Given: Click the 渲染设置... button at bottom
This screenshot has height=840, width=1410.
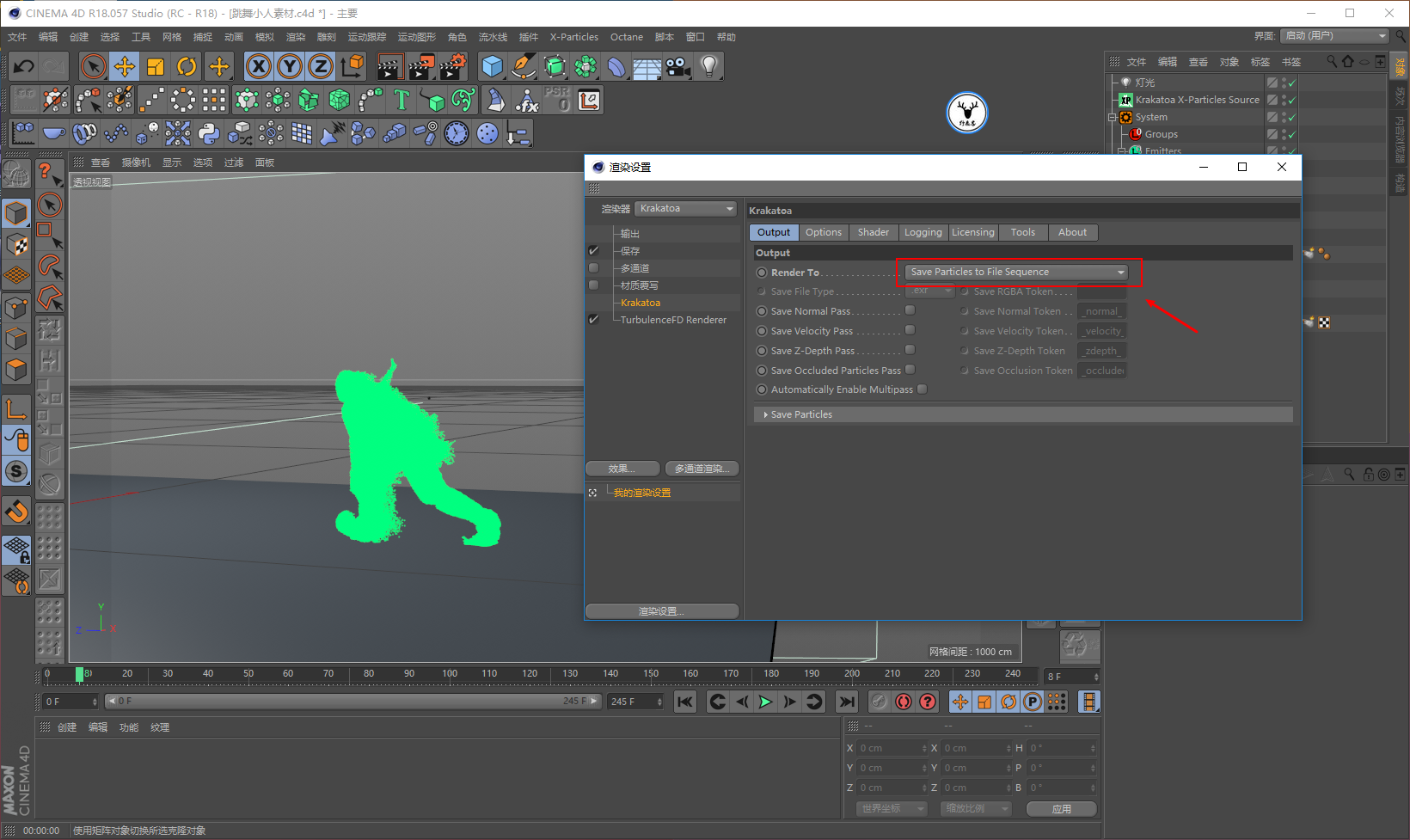Looking at the screenshot, I should coord(662,611).
